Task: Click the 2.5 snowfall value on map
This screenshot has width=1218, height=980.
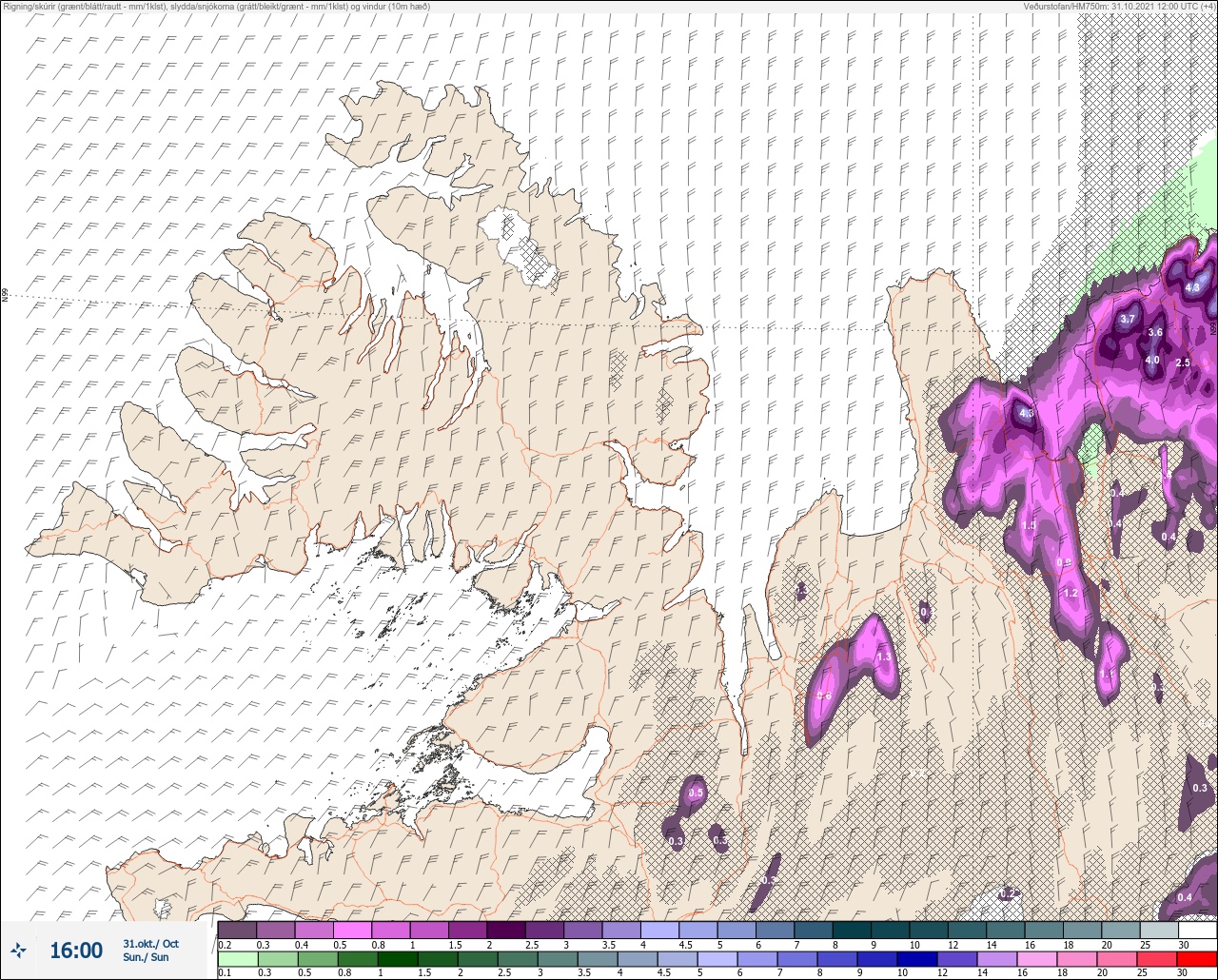Action: click(x=1183, y=363)
